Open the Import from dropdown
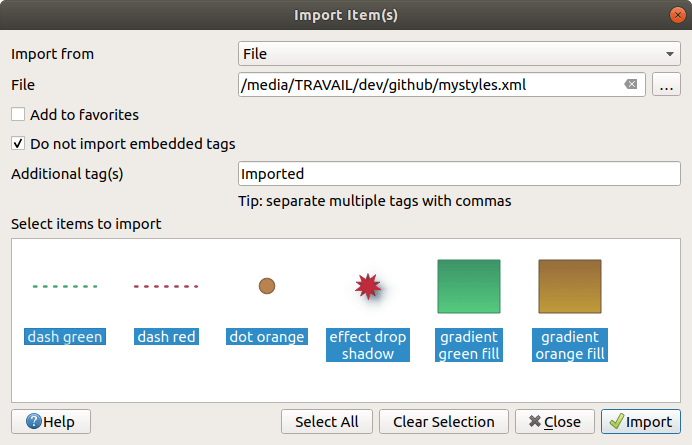This screenshot has height=445, width=692. (x=459, y=54)
